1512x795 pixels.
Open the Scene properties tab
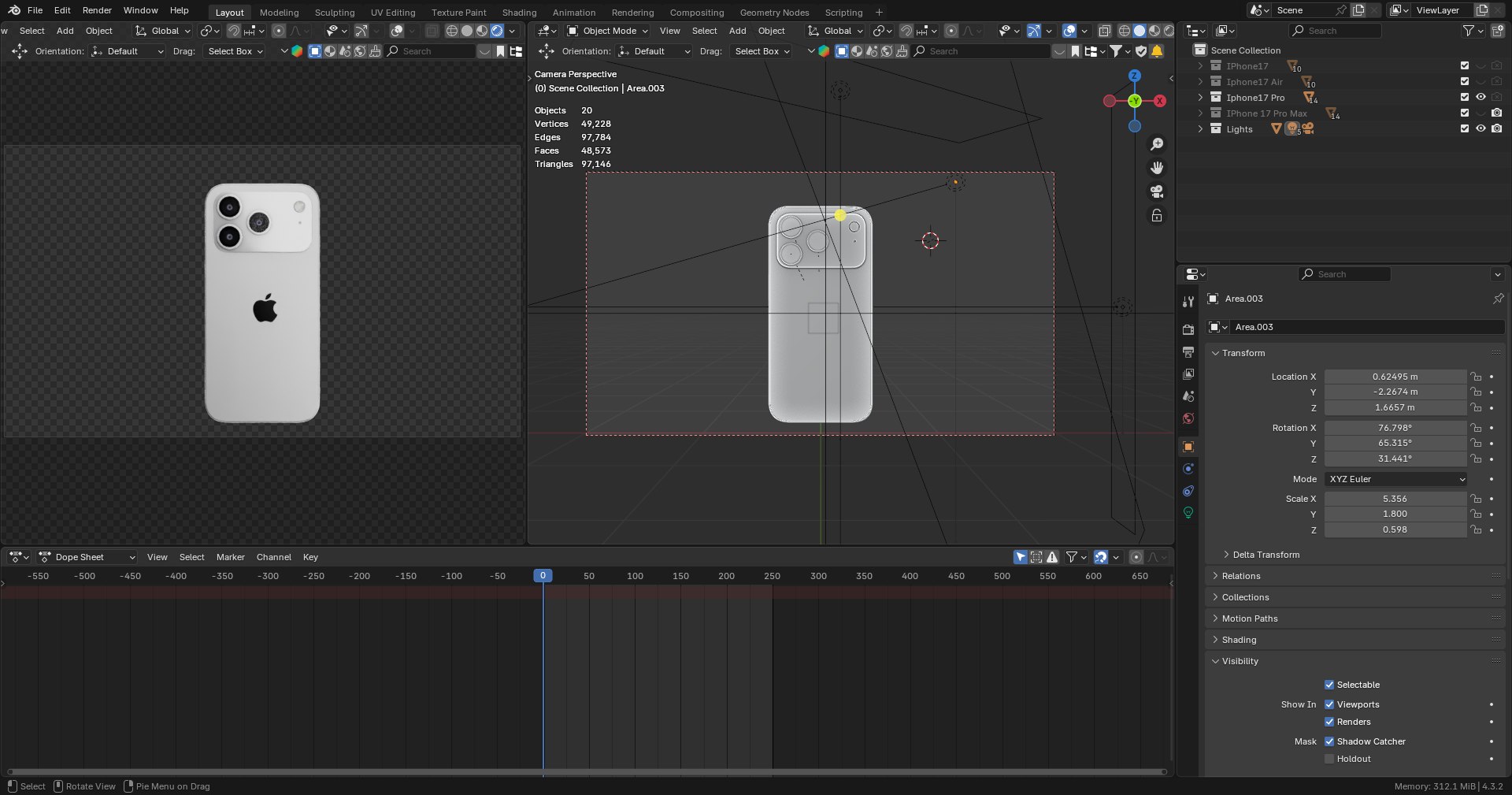tap(1188, 396)
